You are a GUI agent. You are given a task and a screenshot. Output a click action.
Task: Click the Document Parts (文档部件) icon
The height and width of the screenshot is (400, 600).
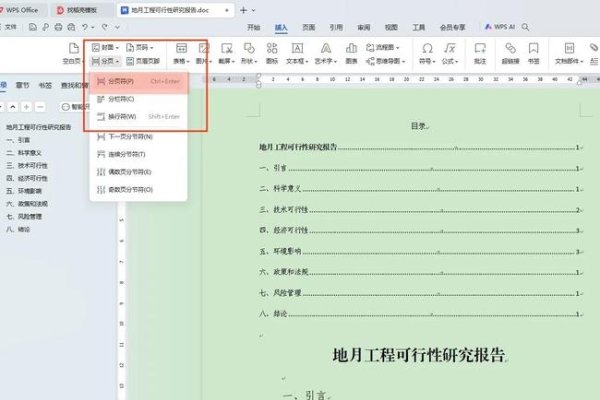(x=569, y=48)
